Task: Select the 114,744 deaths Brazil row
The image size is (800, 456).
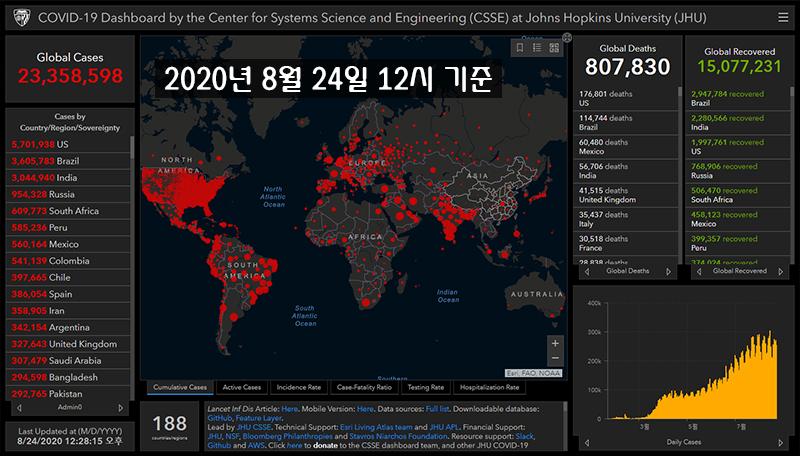Action: tap(626, 122)
